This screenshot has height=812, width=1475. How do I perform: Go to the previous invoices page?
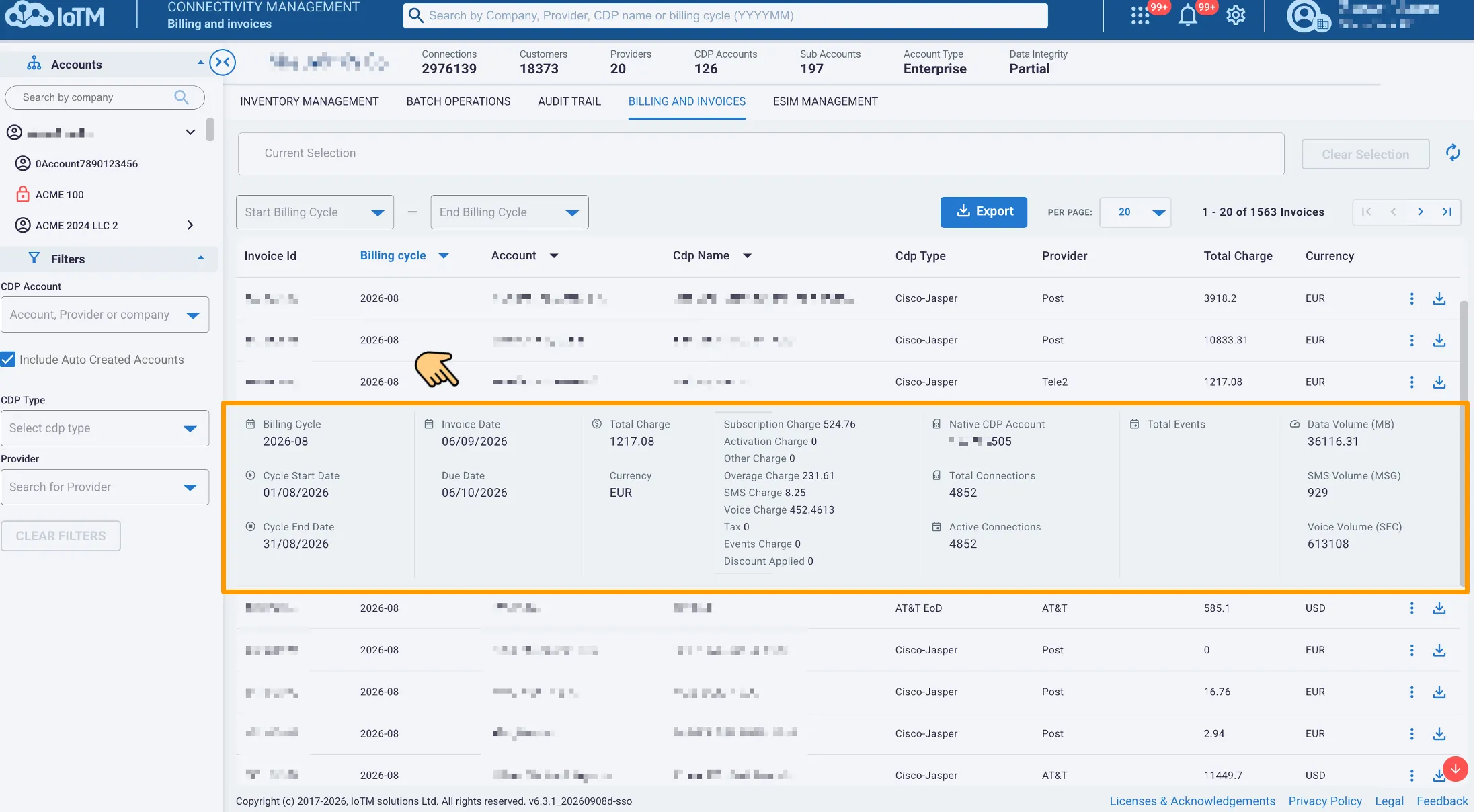click(1393, 212)
